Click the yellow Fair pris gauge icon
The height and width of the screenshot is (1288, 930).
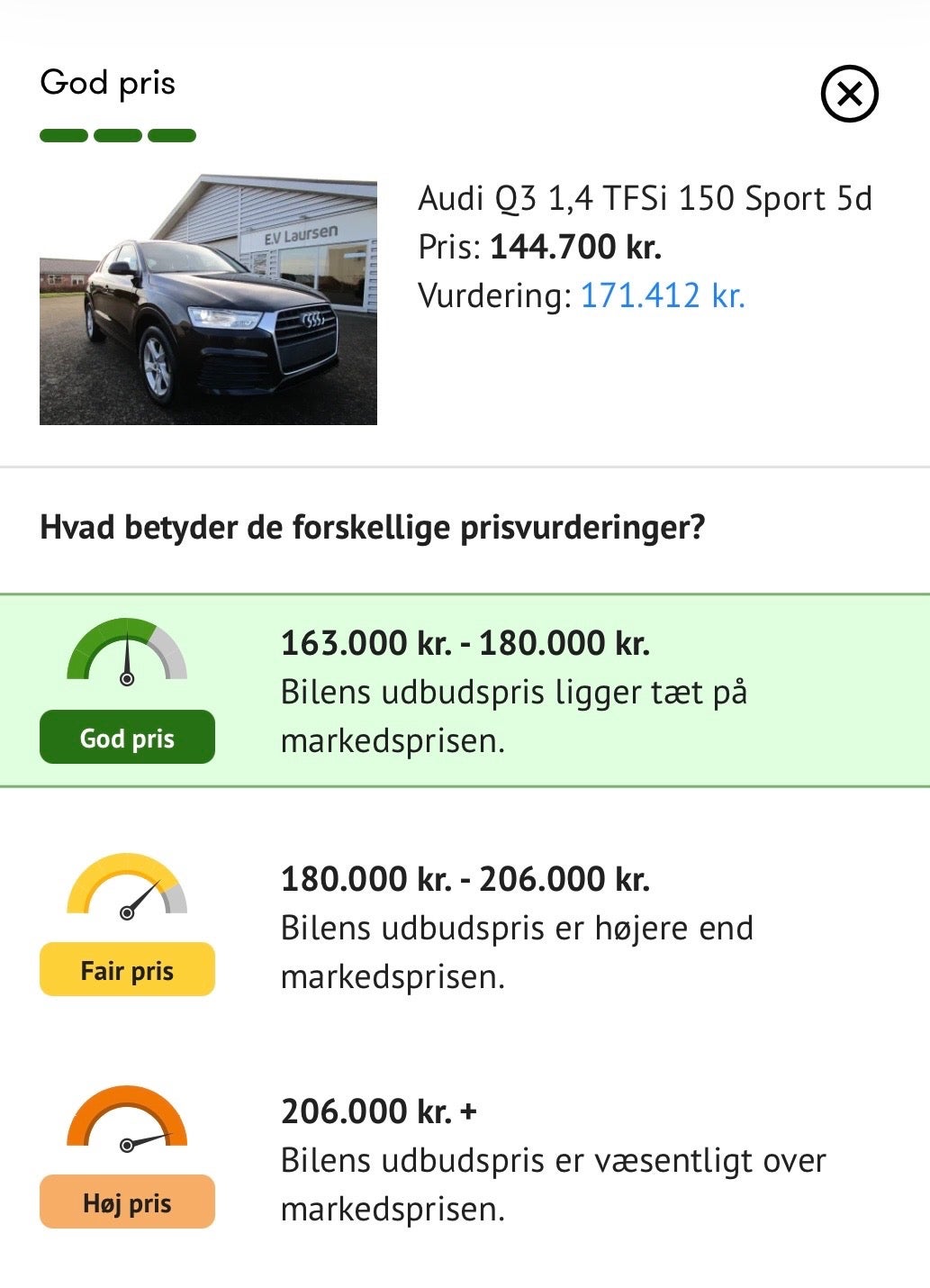[x=127, y=886]
